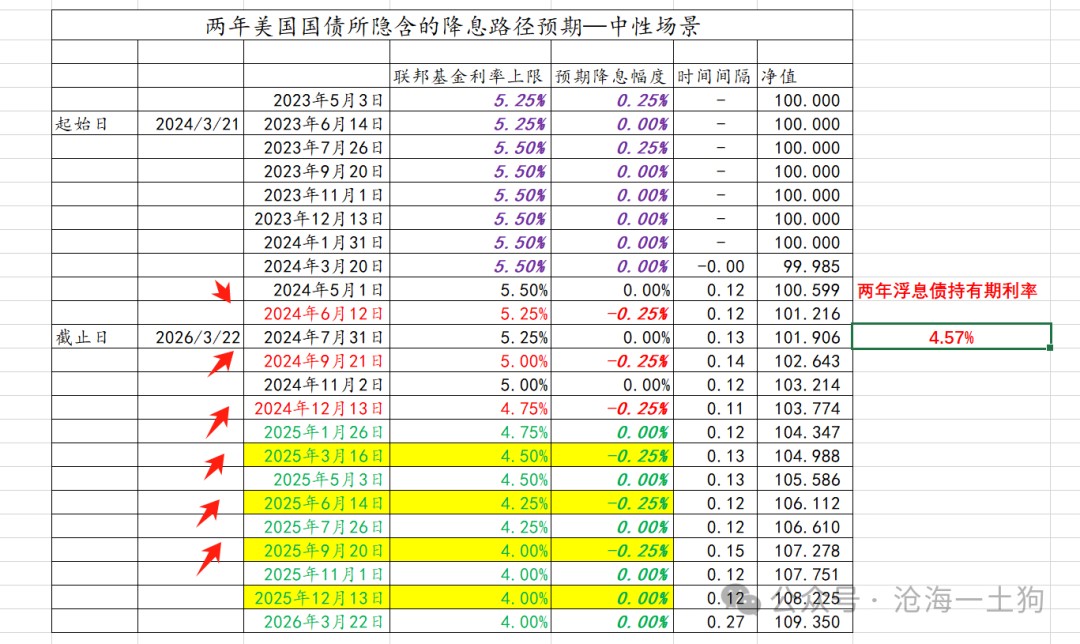Viewport: 1080px width, 644px height.
Task: Click the red arrow beside 2024年12月13日 row
Action: point(218,422)
